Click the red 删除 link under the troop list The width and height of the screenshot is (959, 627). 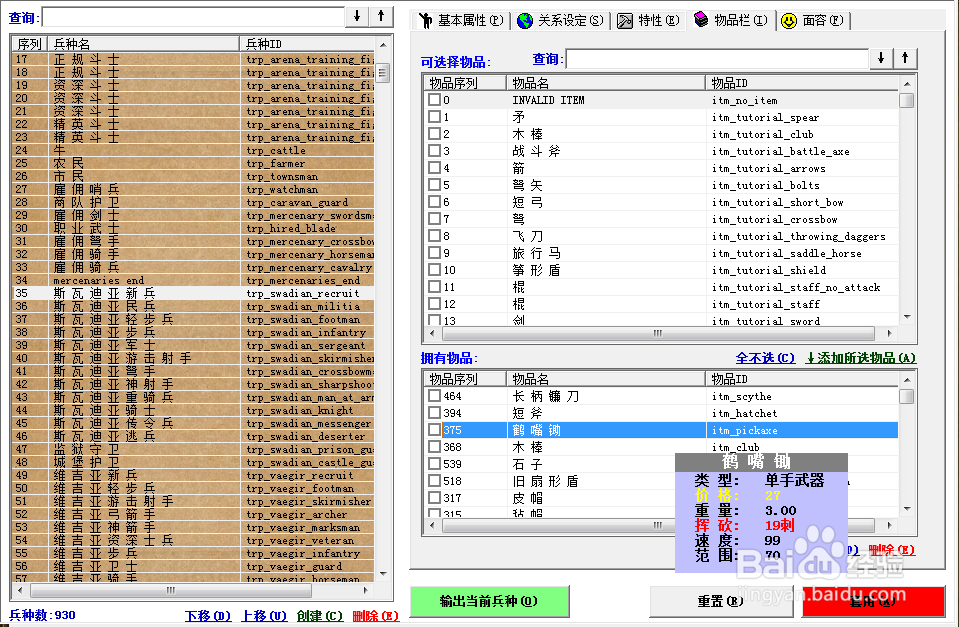pos(375,616)
